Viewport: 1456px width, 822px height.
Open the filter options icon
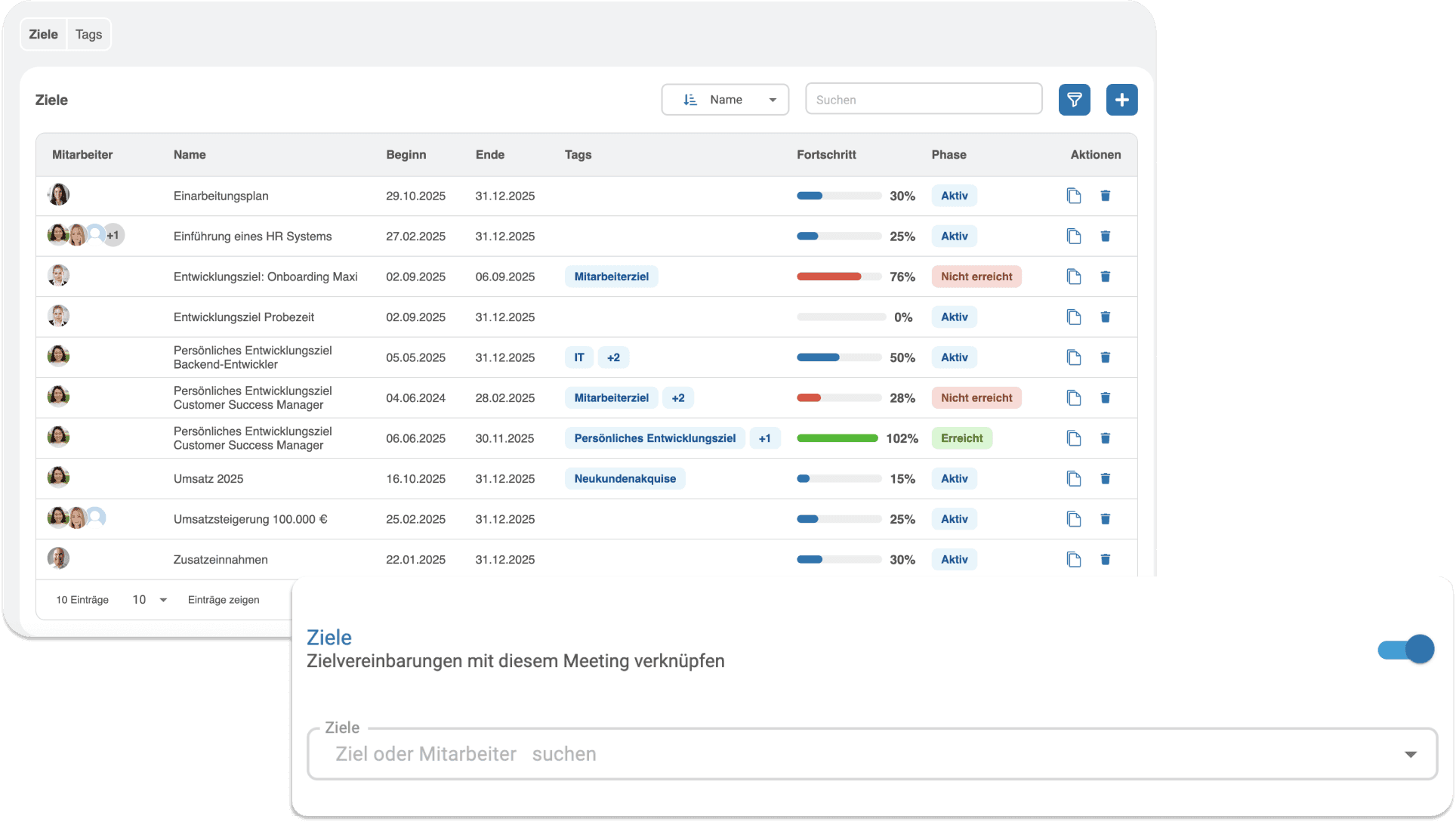(x=1074, y=100)
